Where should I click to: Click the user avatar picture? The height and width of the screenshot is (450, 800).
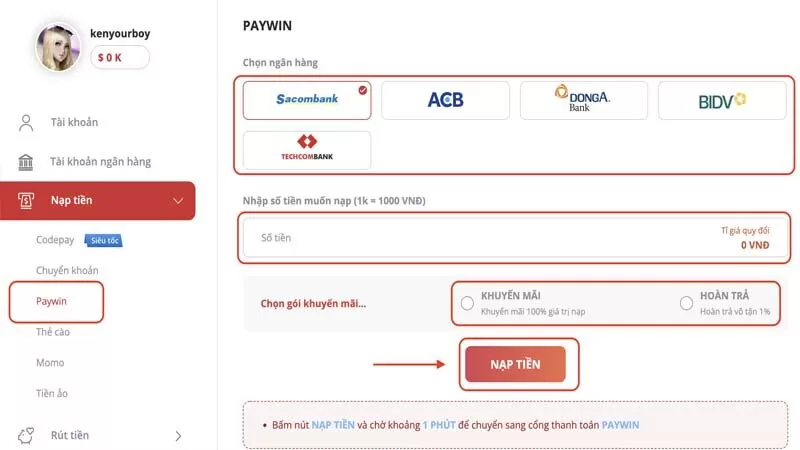(58, 47)
